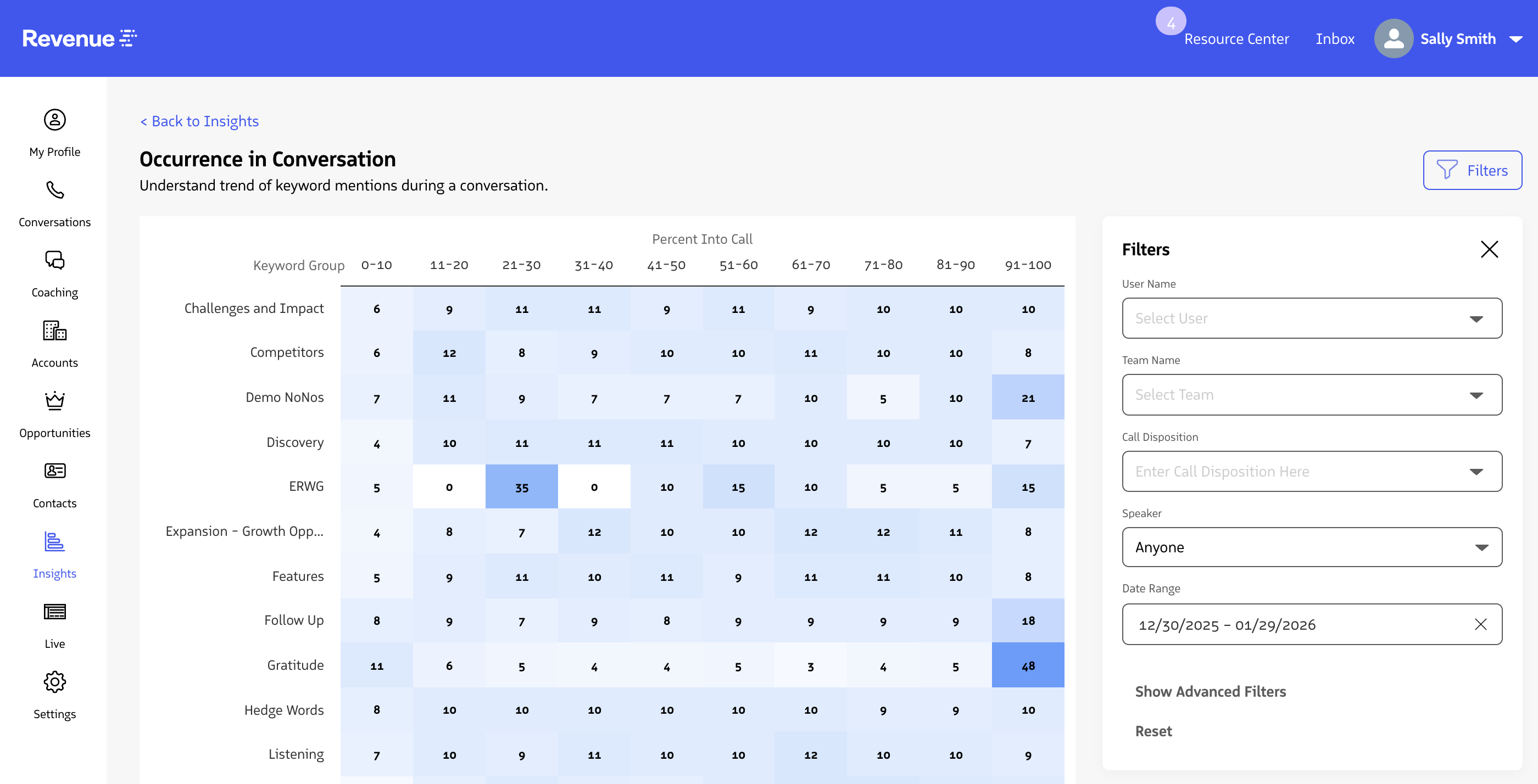1538x784 pixels.
Task: Open Contacts card icon
Action: [x=54, y=471]
